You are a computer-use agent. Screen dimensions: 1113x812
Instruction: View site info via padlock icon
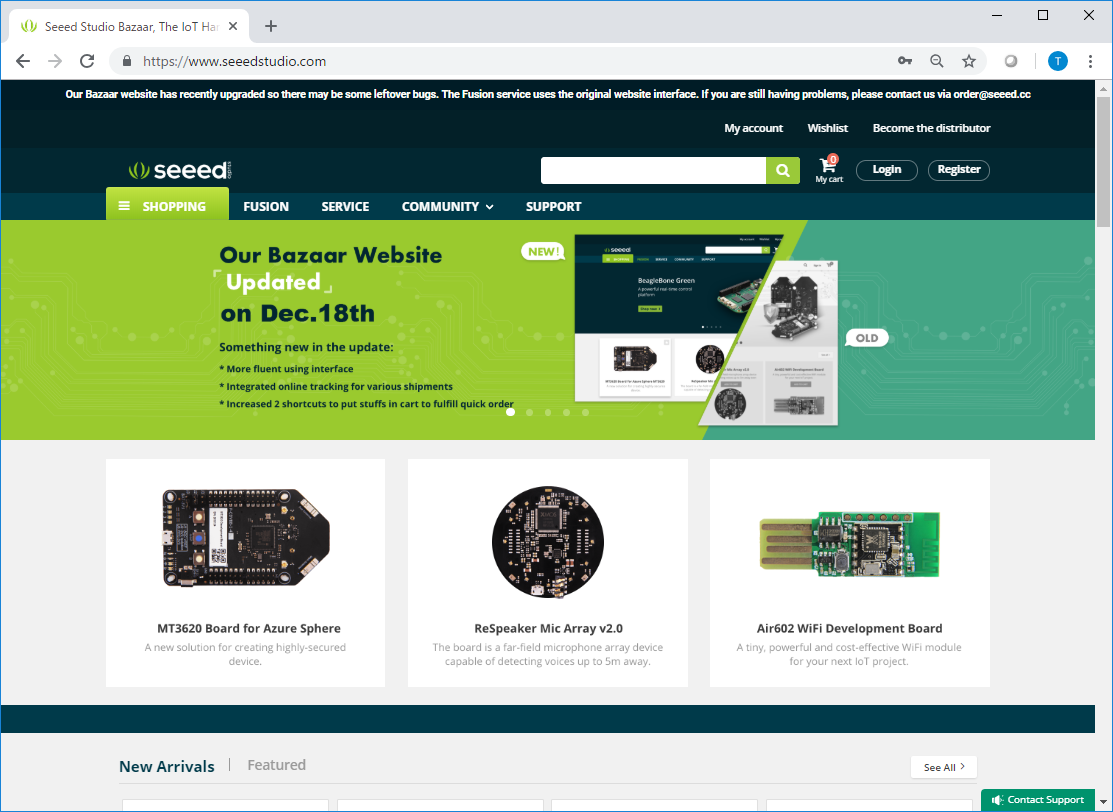click(x=127, y=61)
